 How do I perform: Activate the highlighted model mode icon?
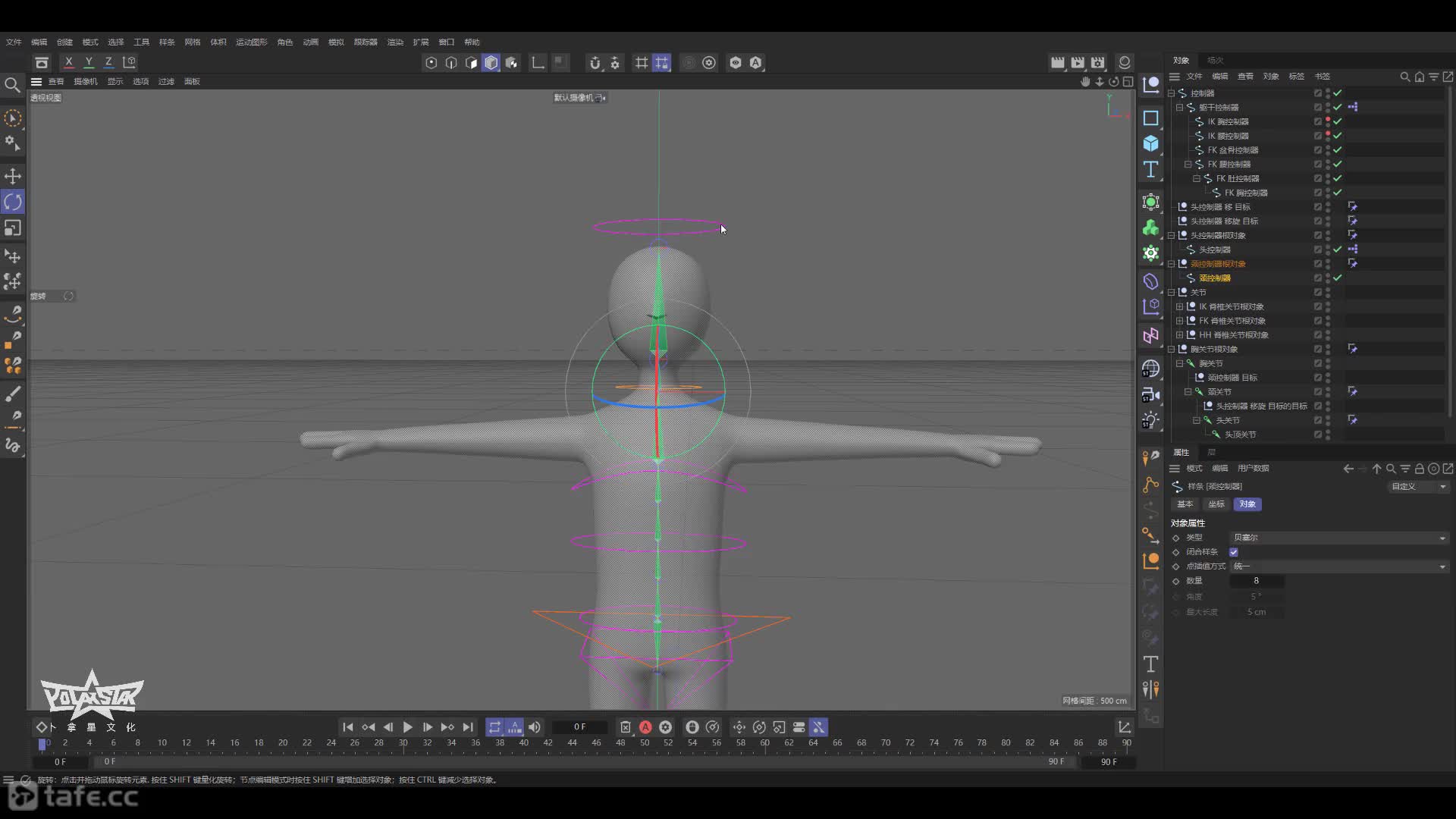click(491, 63)
